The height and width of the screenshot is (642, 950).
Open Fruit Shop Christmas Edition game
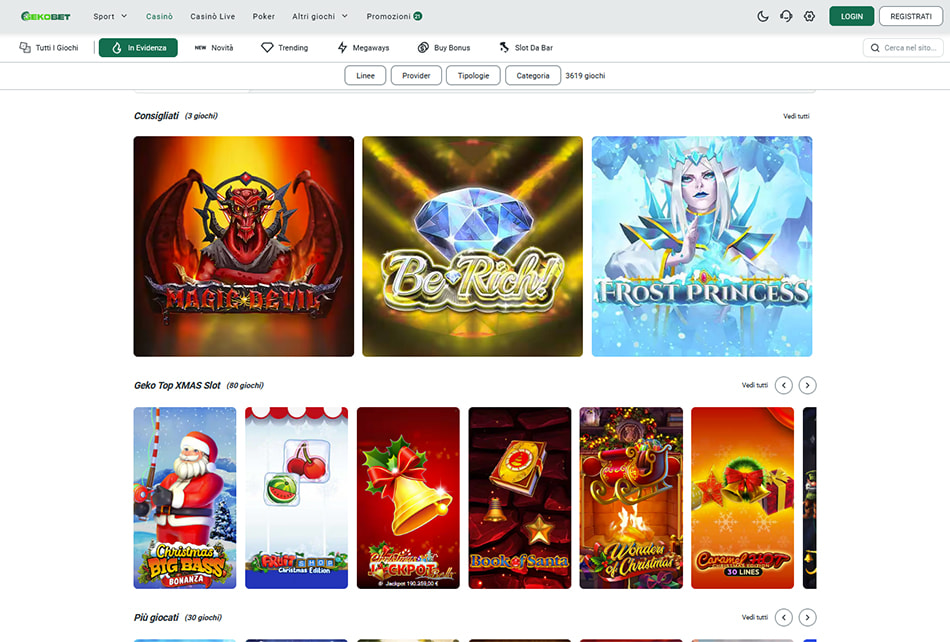(x=296, y=498)
